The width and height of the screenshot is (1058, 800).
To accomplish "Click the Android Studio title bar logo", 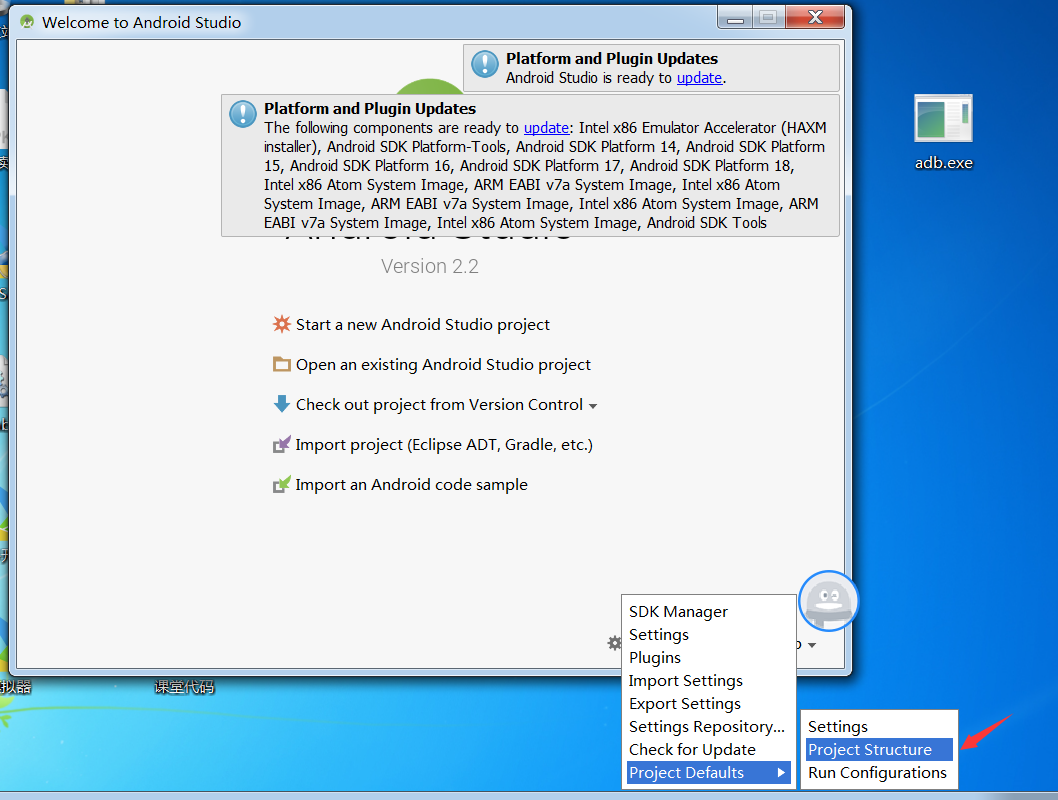I will (27, 22).
